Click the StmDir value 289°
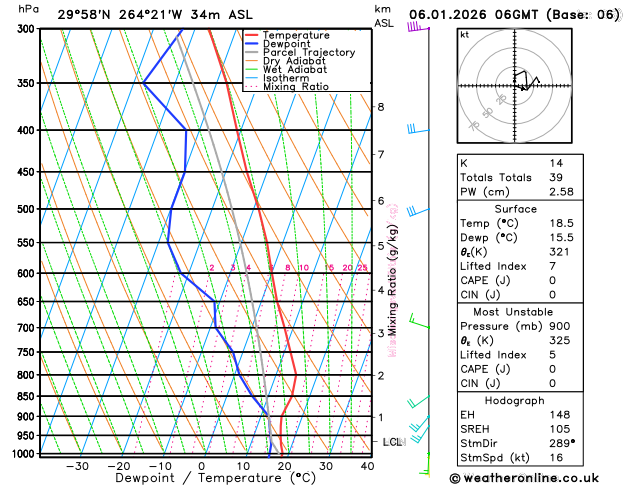 [x=562, y=443]
